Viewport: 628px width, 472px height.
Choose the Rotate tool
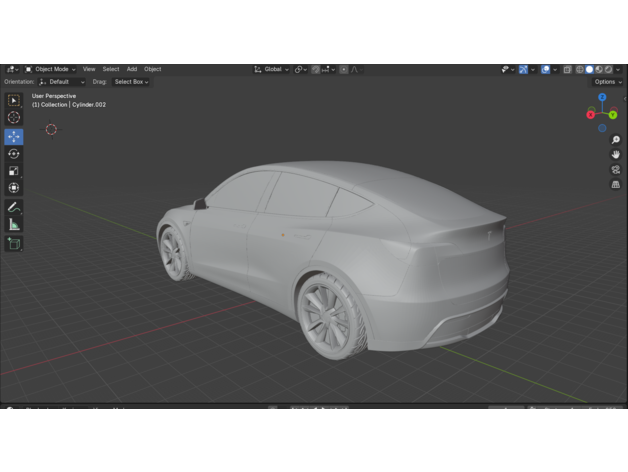click(14, 154)
